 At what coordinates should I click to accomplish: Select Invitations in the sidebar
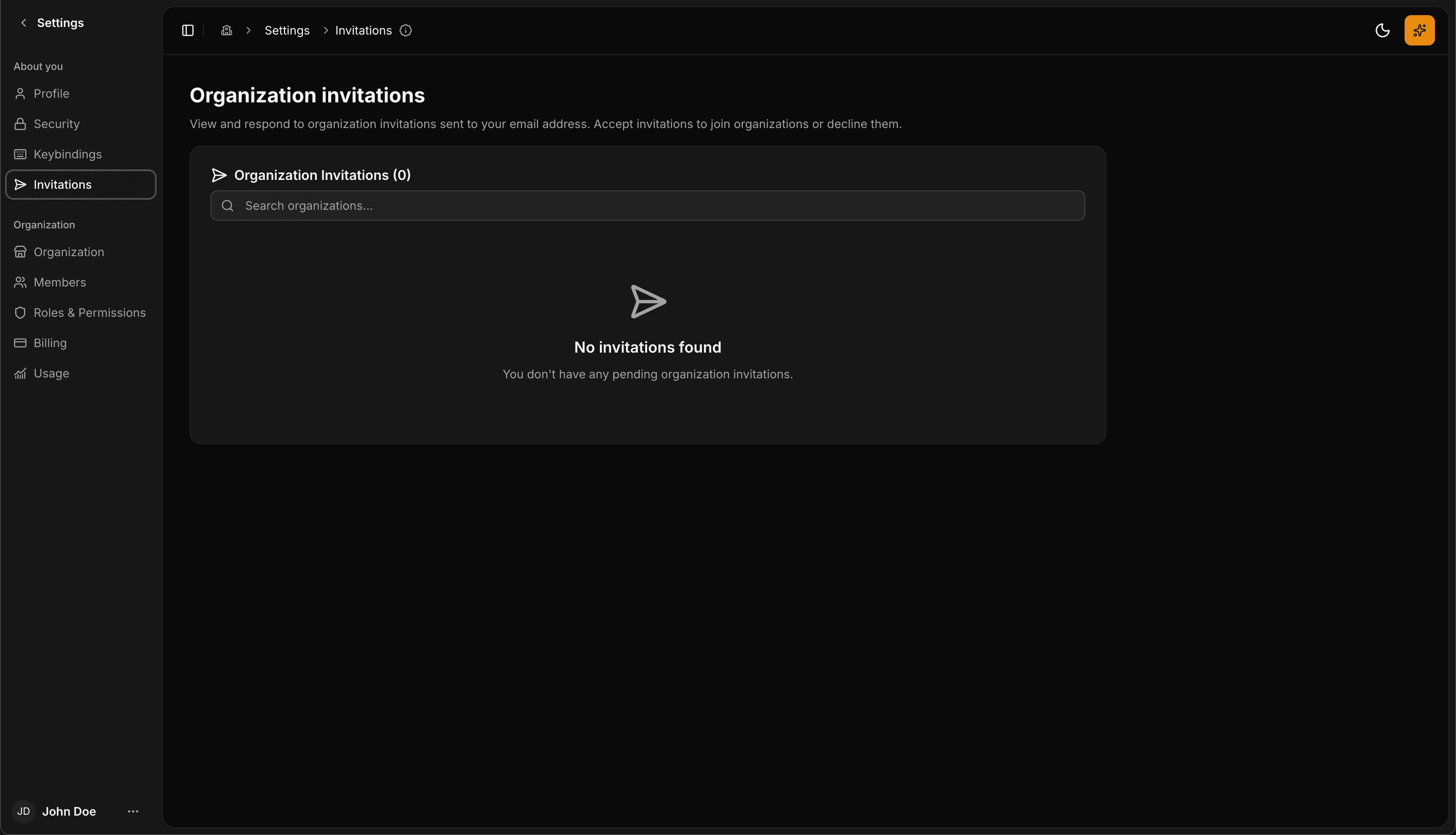point(62,184)
